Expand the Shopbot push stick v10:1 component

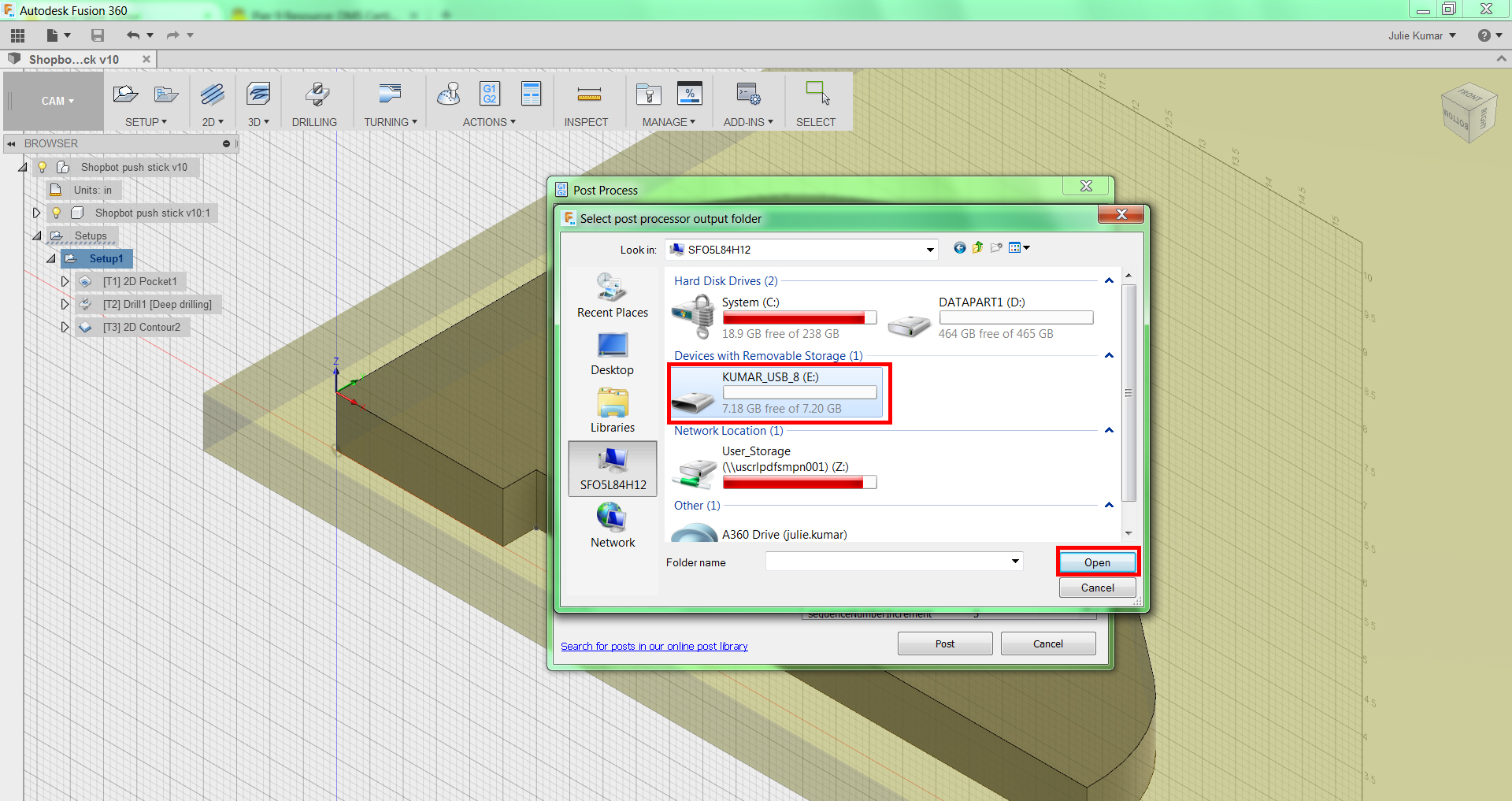(x=36, y=213)
